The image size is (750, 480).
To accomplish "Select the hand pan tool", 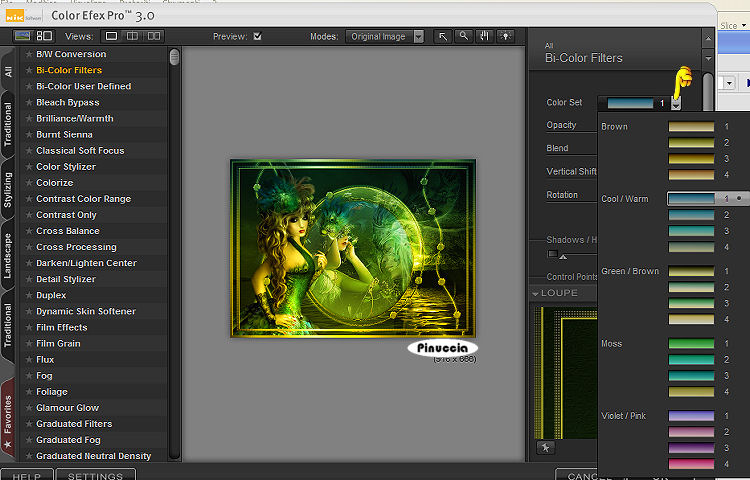I will tap(485, 36).
